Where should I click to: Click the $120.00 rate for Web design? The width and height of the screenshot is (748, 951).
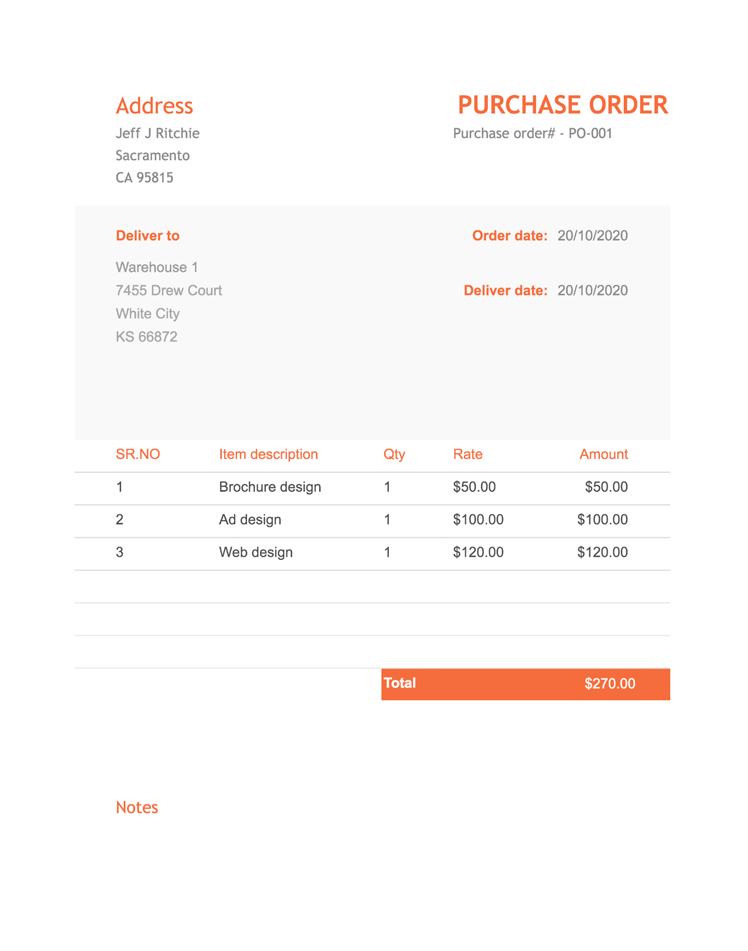pyautogui.click(x=478, y=552)
